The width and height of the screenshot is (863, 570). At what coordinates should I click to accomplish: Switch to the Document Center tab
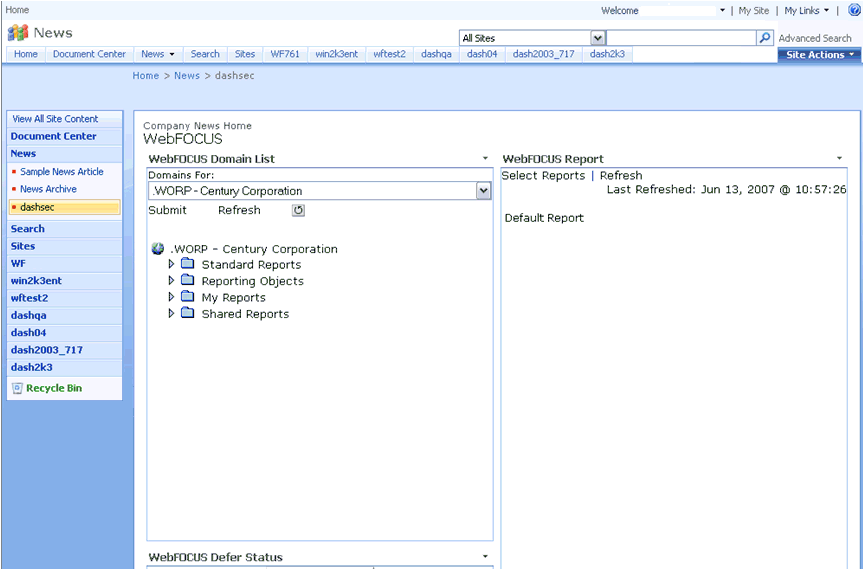[x=89, y=54]
